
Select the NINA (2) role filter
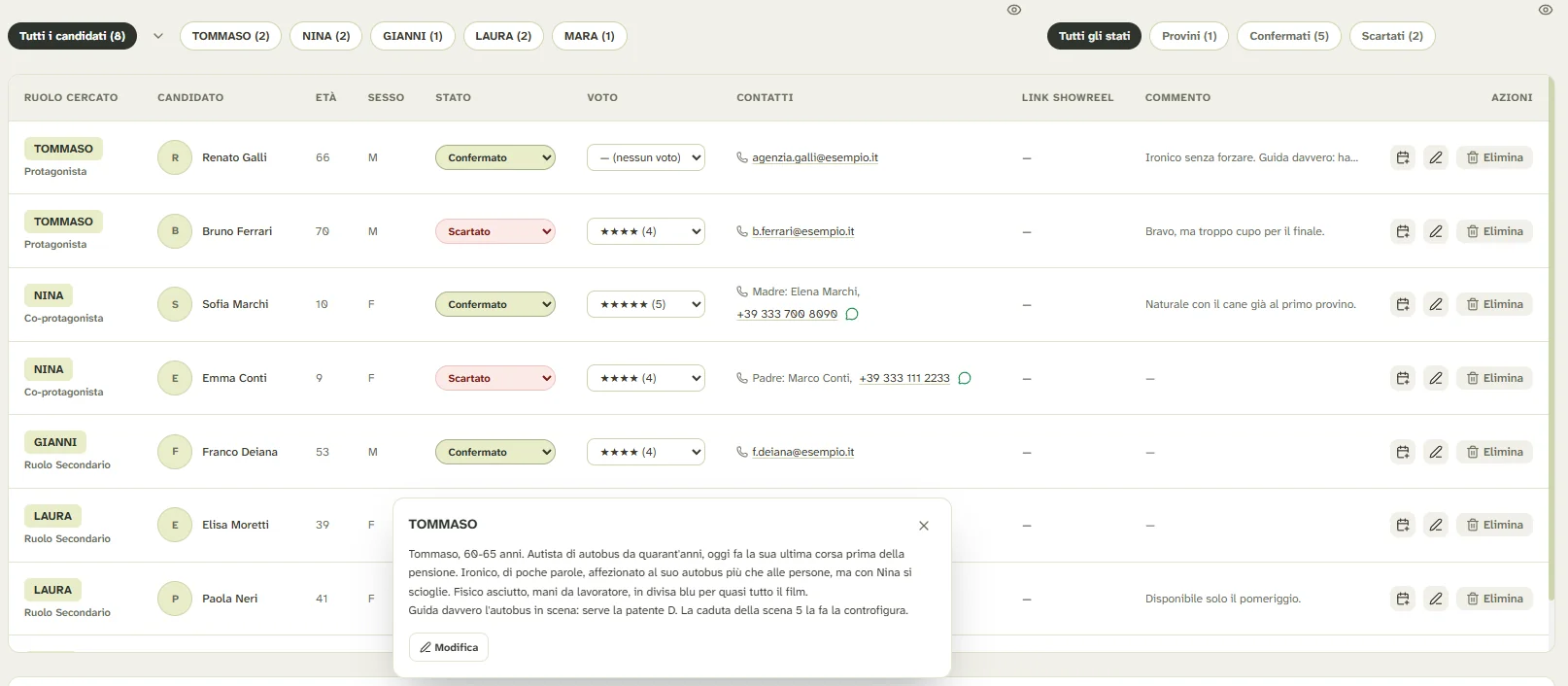[x=326, y=36]
